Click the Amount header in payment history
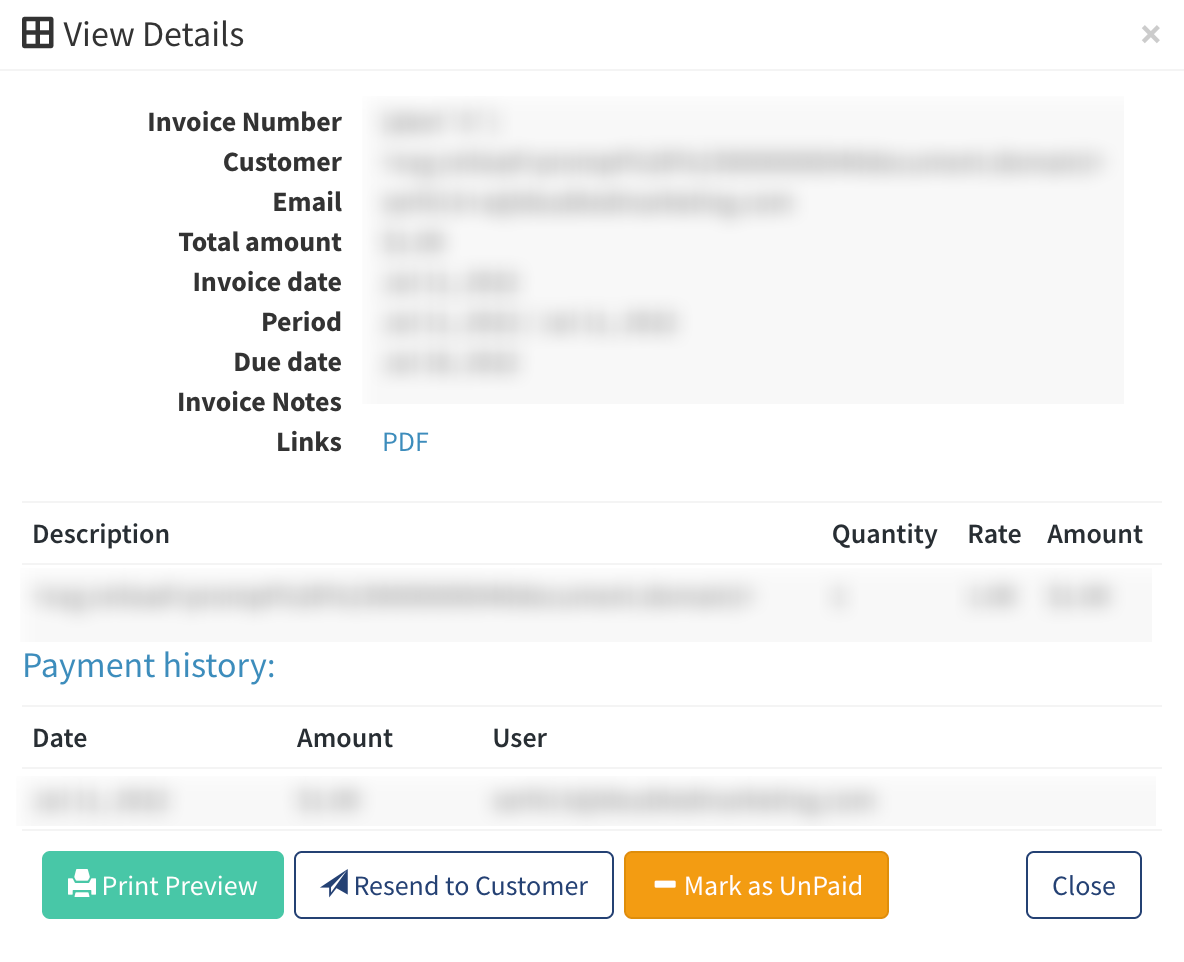1184x962 pixels. tap(344, 738)
